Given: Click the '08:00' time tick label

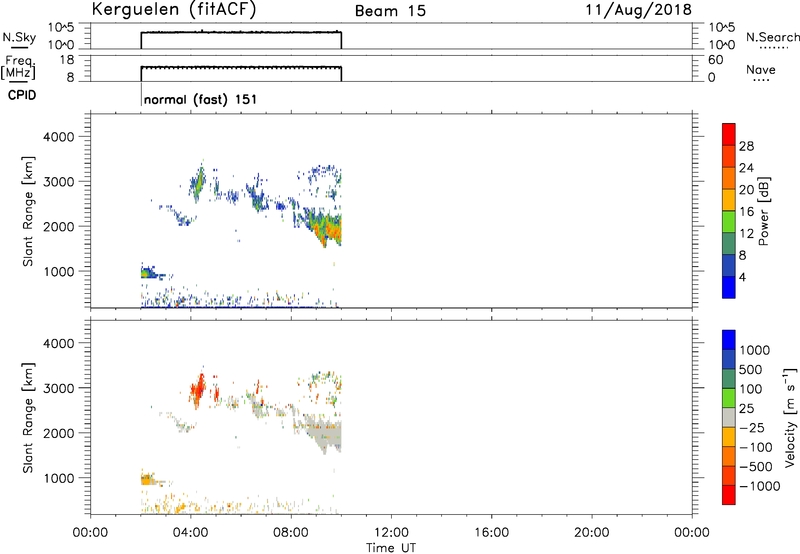Looking at the screenshot, I should (291, 533).
